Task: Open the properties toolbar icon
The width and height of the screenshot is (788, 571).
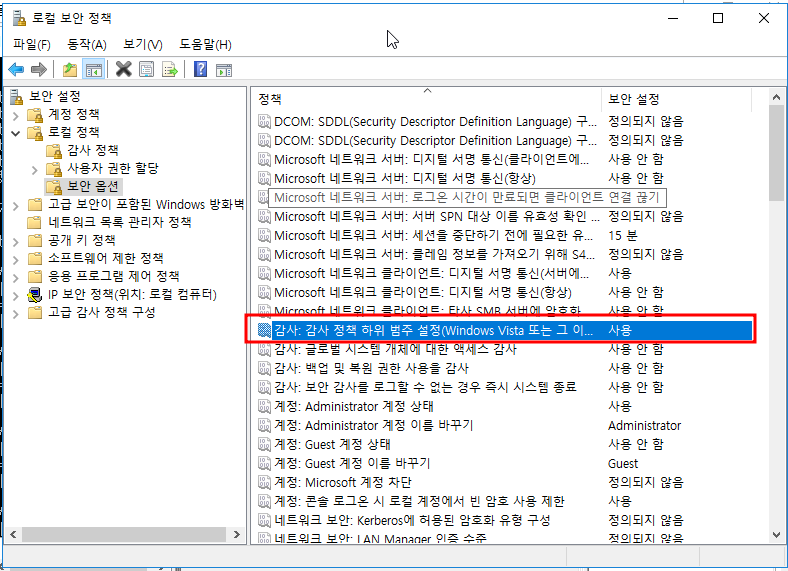Action: pyautogui.click(x=146, y=69)
